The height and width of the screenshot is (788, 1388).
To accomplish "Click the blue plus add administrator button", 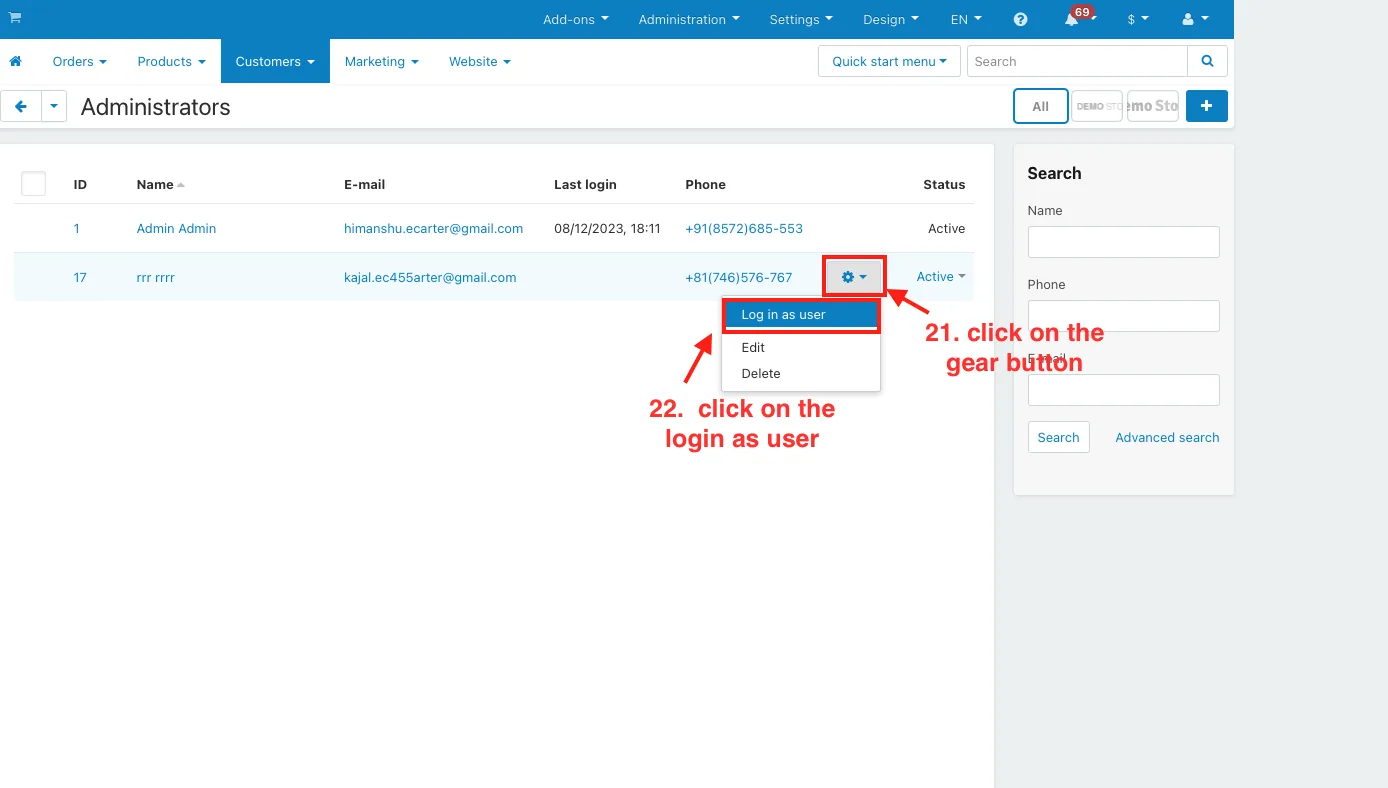I will [1207, 106].
